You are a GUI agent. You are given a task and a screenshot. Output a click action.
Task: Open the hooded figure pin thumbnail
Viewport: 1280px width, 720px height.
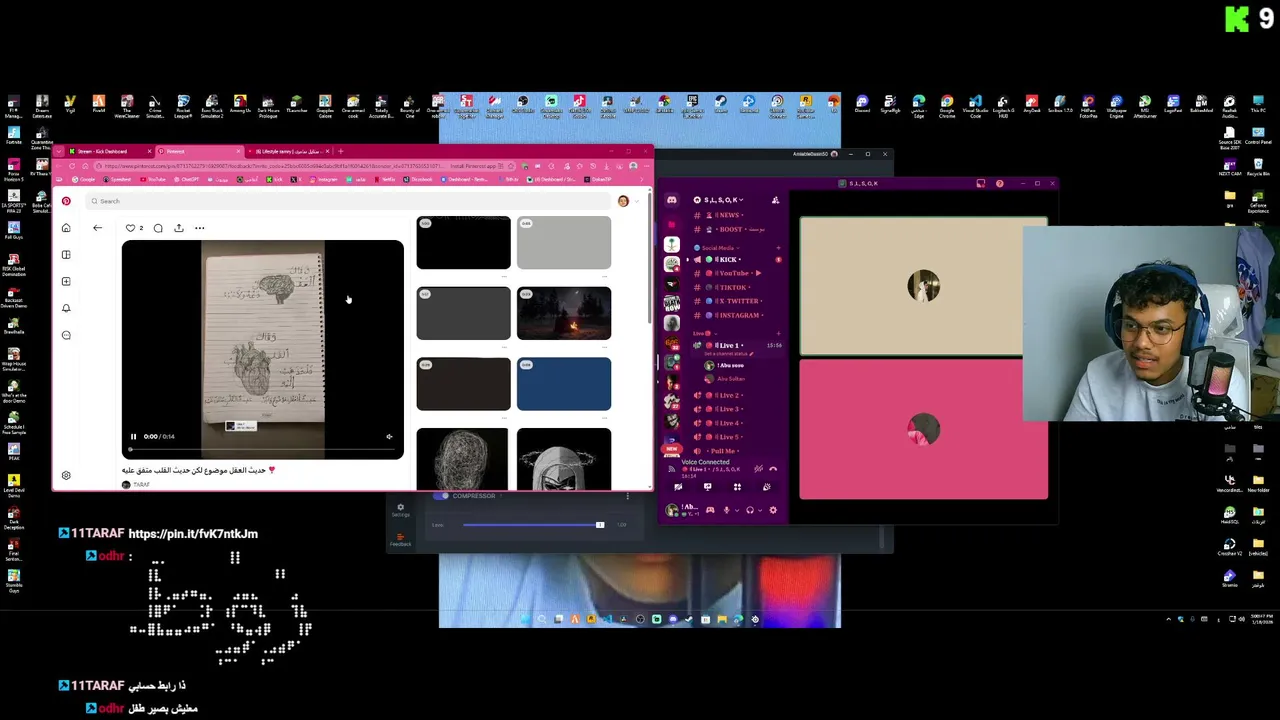click(x=564, y=459)
